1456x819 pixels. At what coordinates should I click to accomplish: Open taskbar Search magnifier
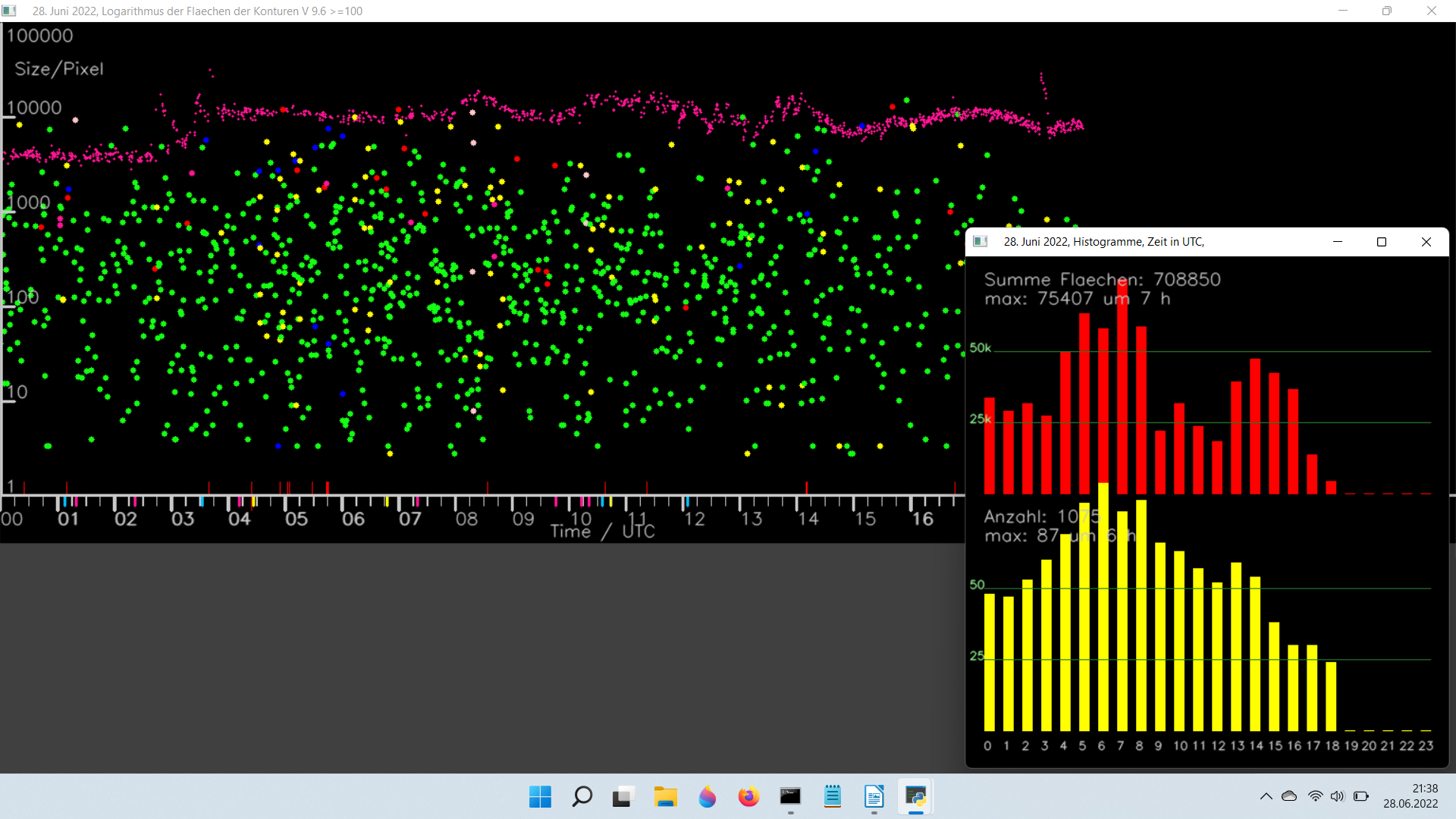[582, 796]
